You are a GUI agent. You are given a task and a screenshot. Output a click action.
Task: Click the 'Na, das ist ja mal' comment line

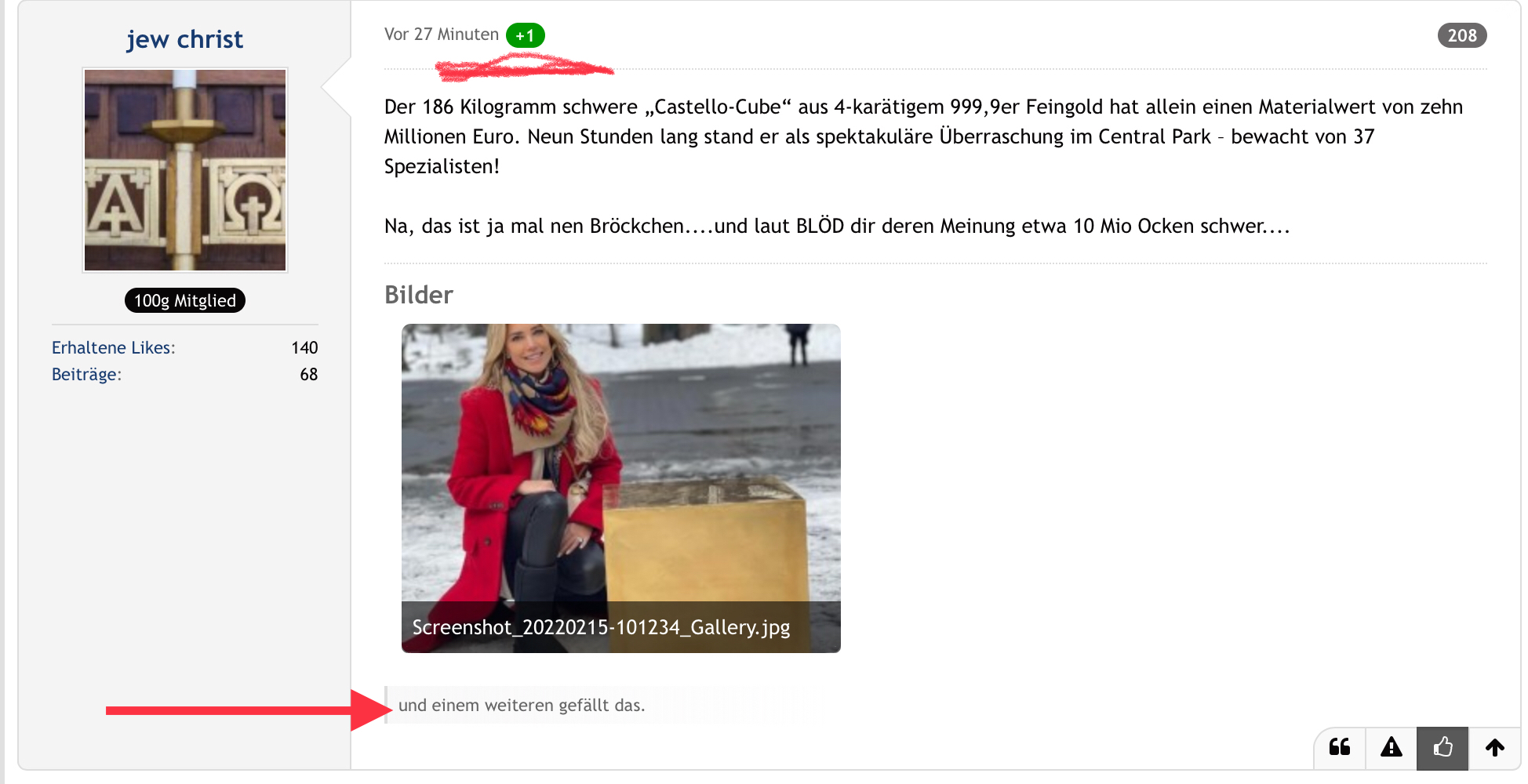coord(837,226)
